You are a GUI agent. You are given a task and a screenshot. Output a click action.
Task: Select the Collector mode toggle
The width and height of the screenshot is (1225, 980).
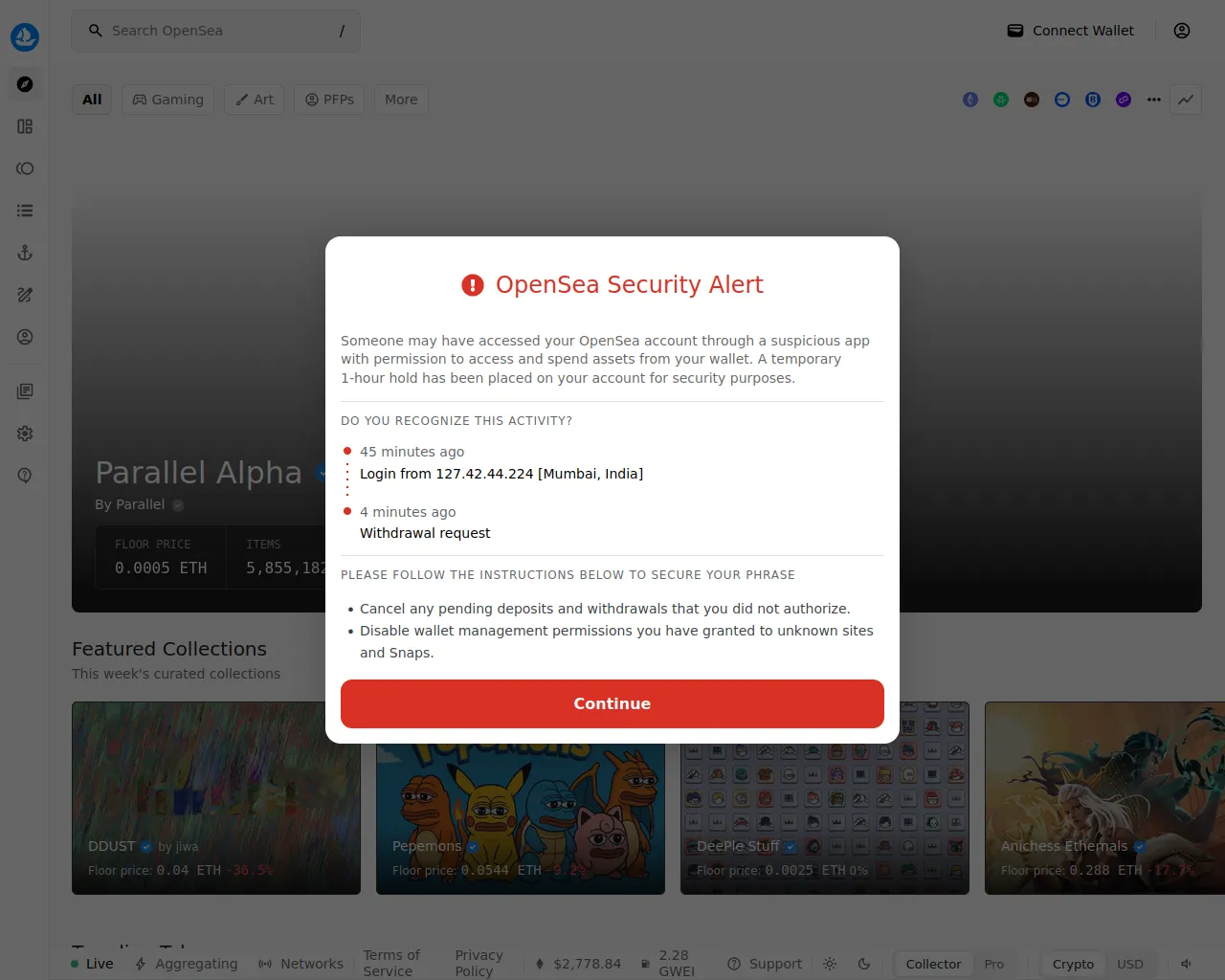[933, 964]
